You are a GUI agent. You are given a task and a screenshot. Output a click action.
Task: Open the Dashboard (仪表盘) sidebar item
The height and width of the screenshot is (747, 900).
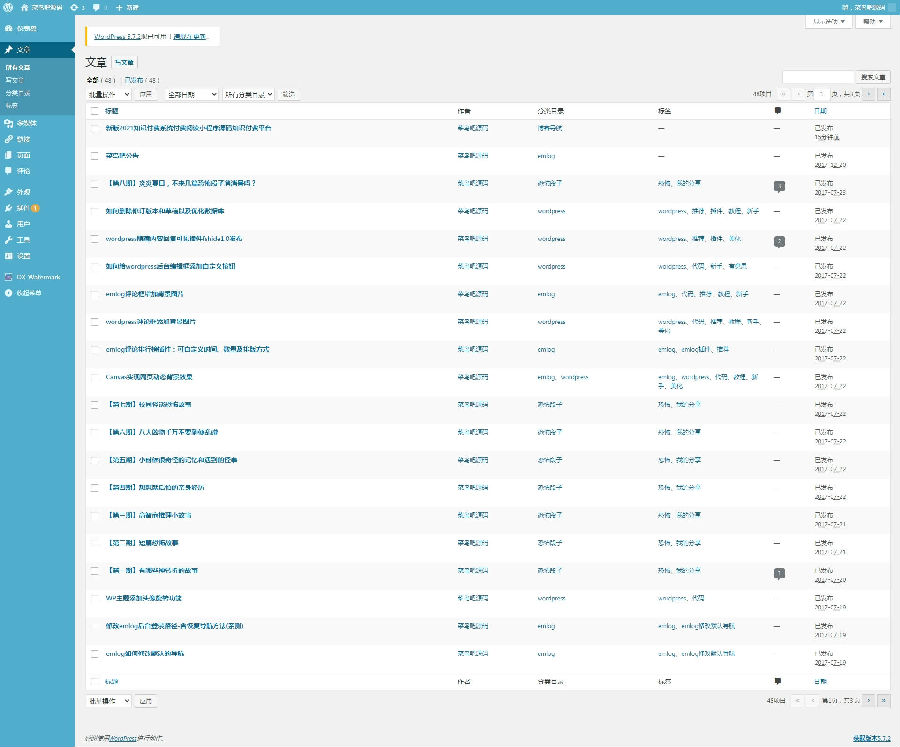tap(37, 28)
